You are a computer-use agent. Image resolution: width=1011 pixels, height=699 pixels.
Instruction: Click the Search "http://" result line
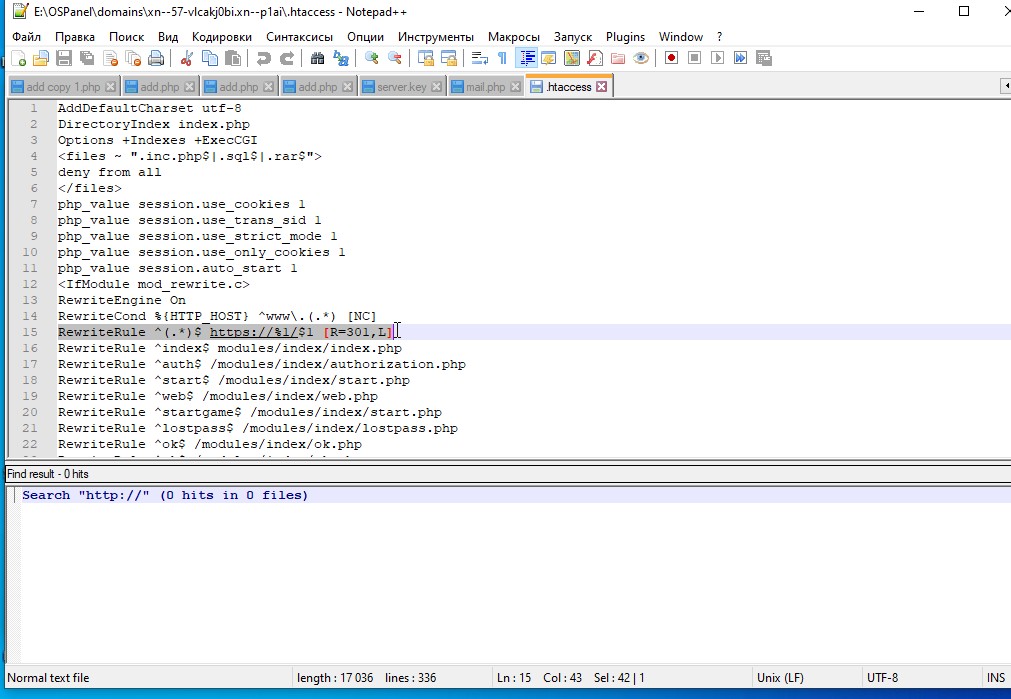[165, 495]
